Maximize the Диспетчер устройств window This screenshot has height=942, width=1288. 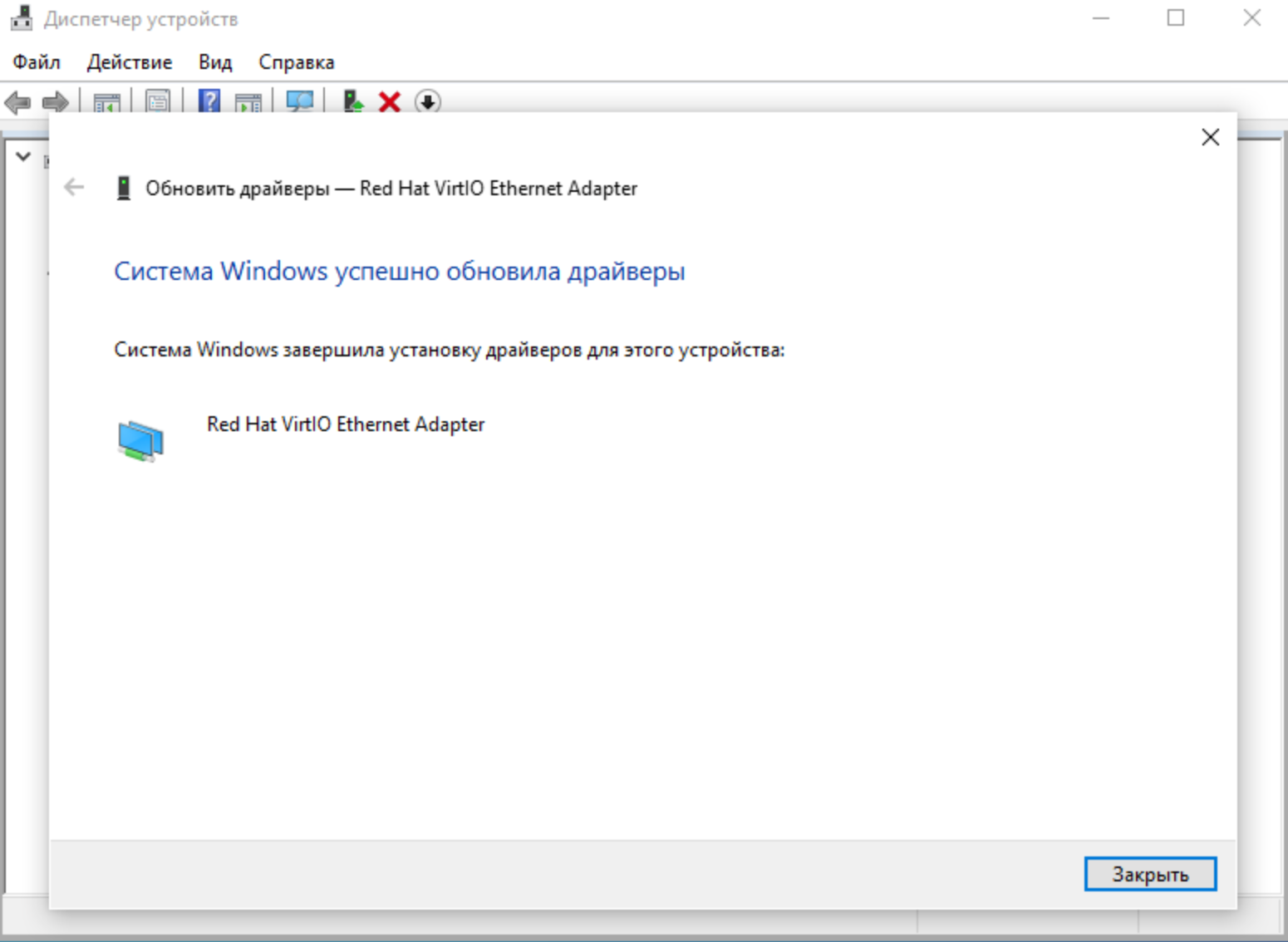point(1176,18)
